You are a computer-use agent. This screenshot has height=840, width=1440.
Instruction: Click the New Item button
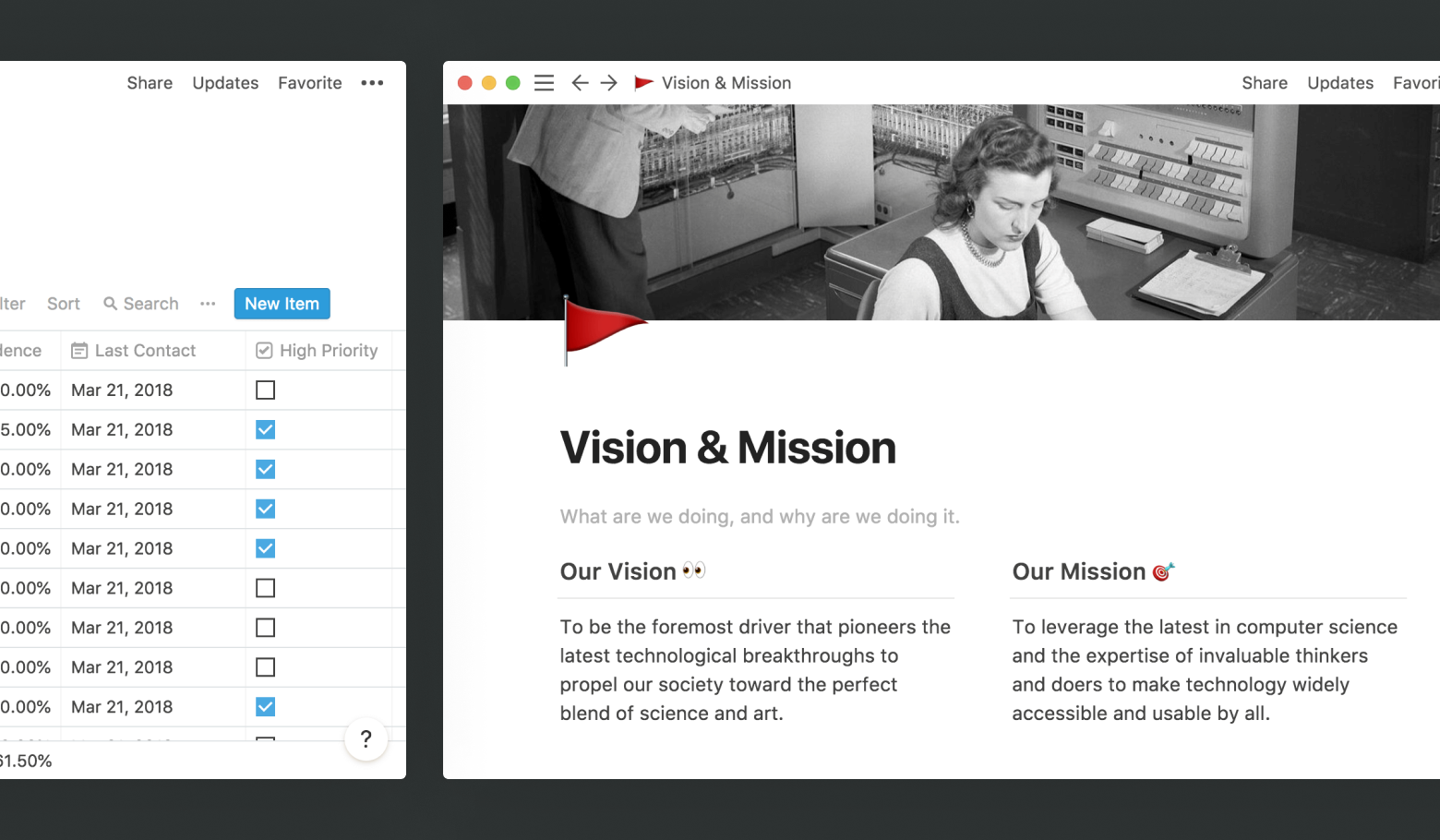click(x=282, y=304)
